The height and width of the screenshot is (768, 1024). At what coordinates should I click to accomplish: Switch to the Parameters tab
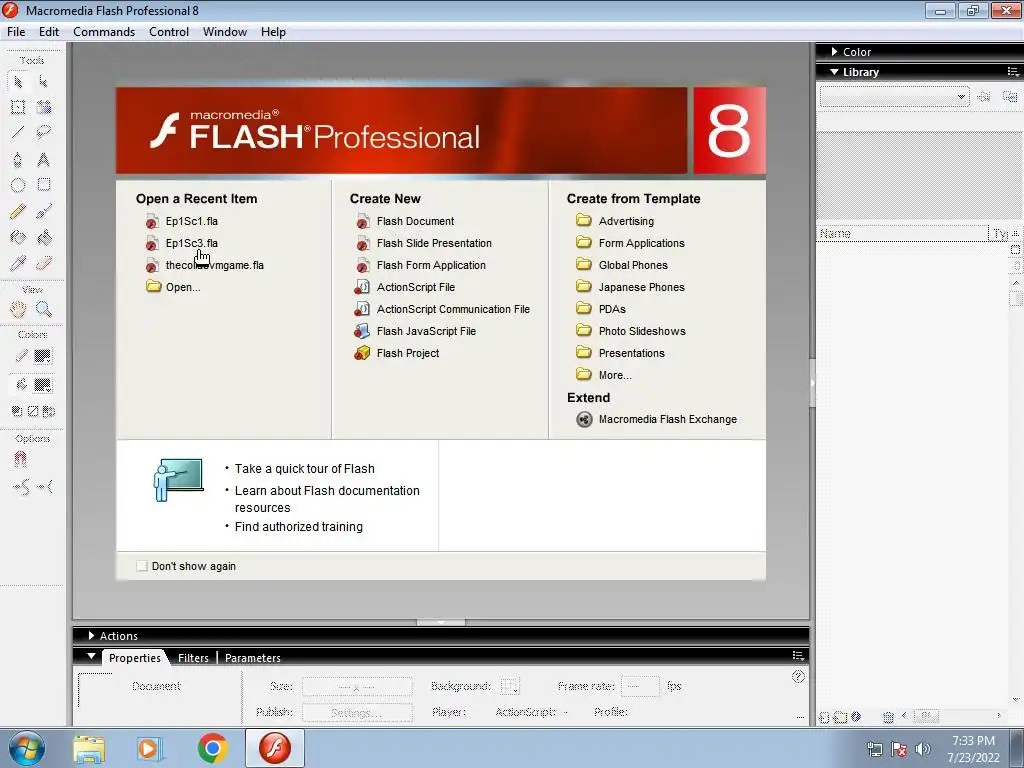(x=253, y=658)
